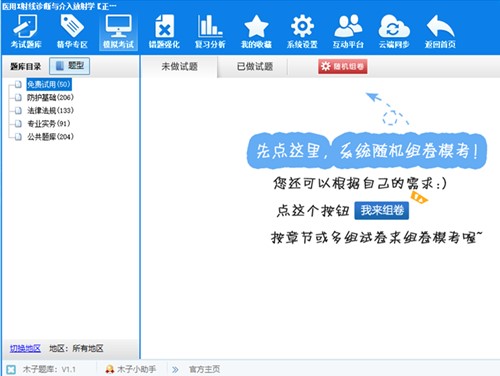The width and height of the screenshot is (500, 376).
Task: Select 法律法规(133) tree node
Action: [x=50, y=110]
